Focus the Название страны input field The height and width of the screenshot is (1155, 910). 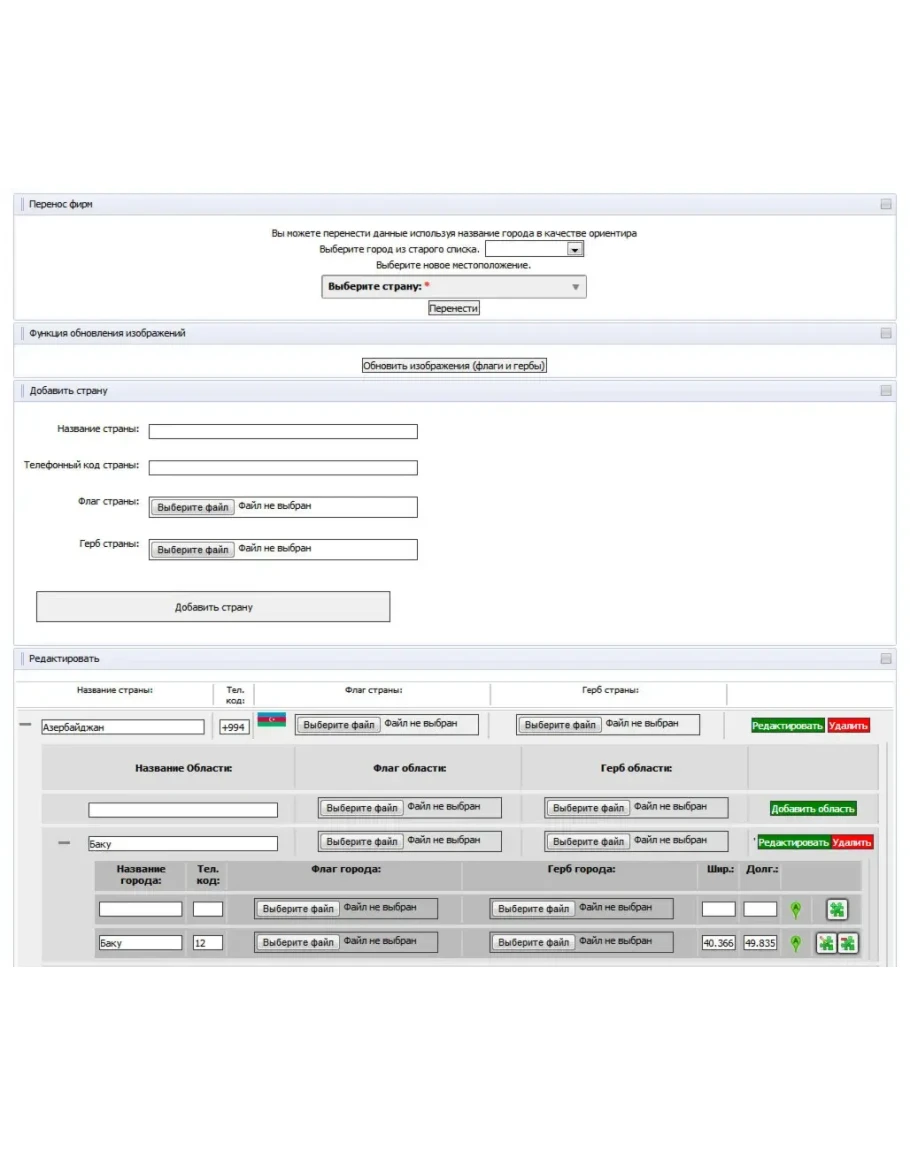[283, 432]
